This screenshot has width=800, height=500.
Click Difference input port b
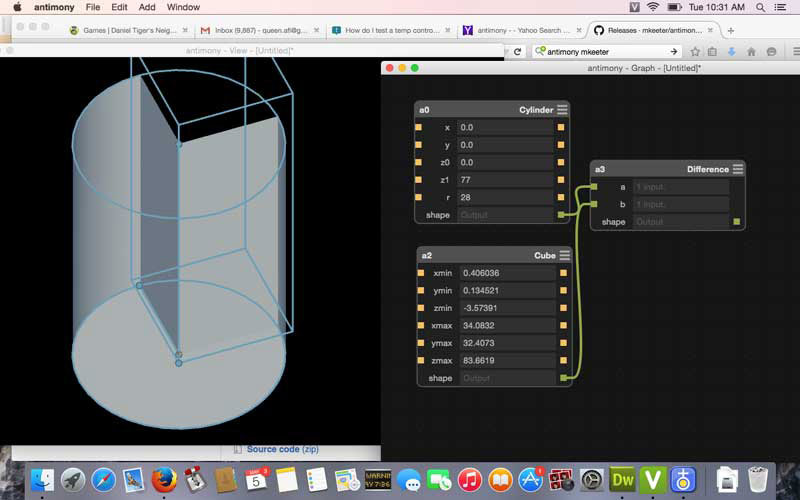coord(594,204)
